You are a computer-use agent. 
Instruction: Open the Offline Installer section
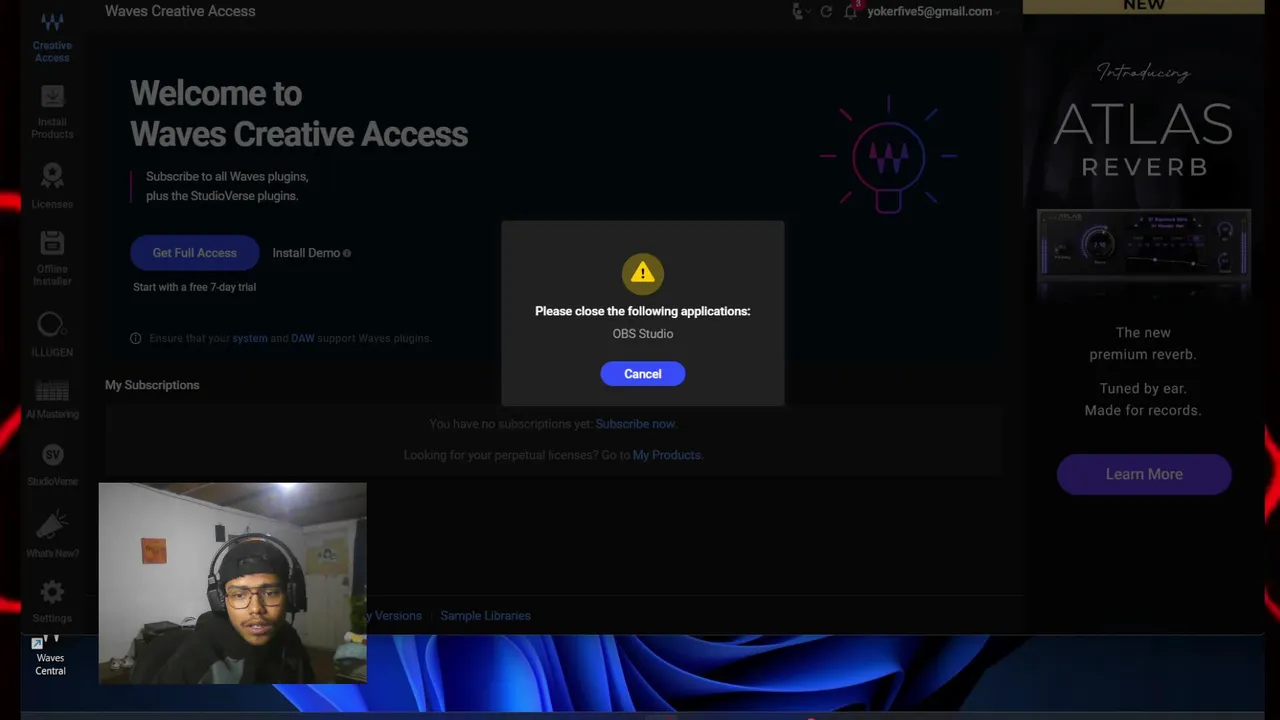(52, 259)
